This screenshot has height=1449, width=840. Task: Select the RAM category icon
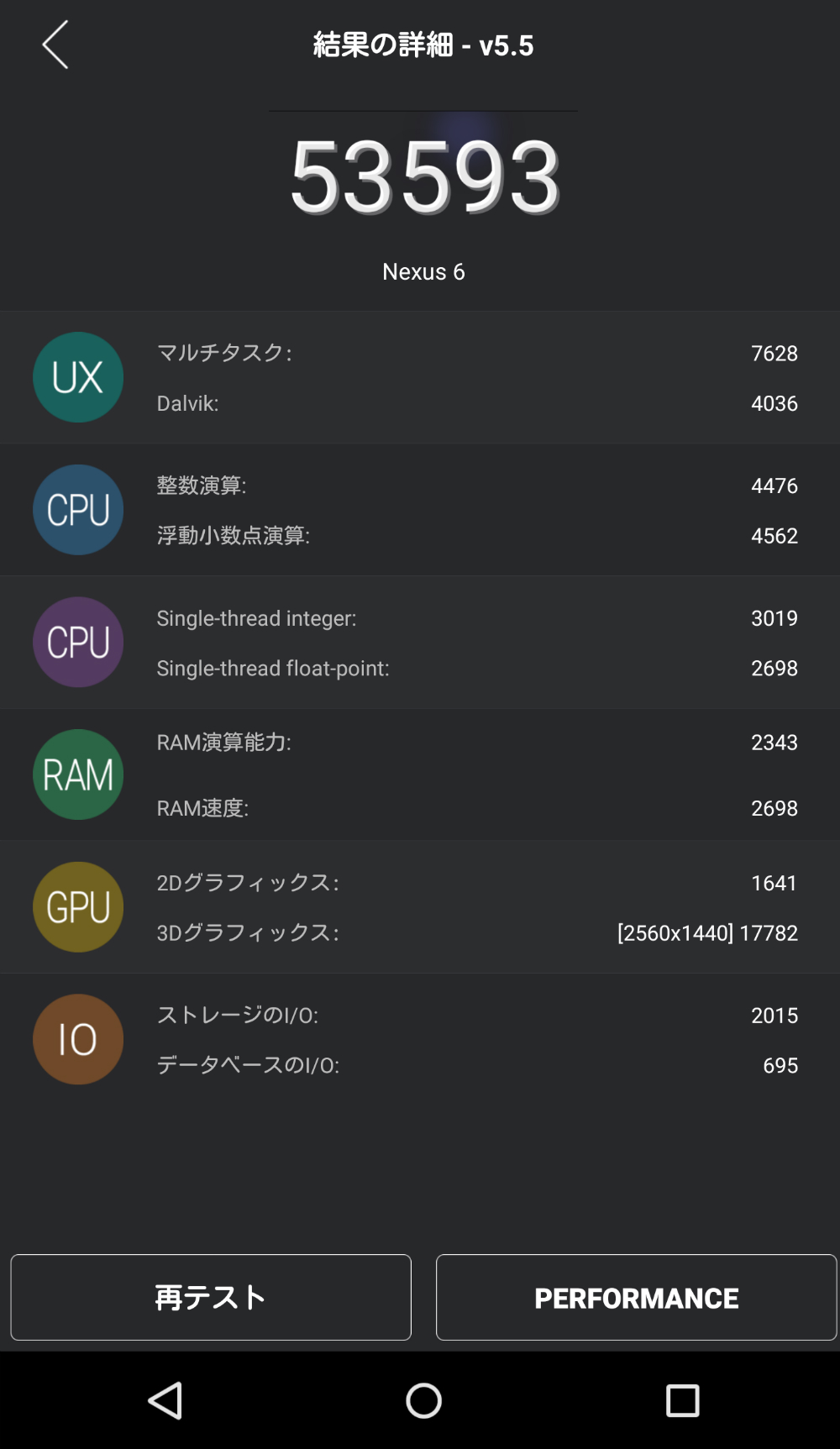[78, 774]
